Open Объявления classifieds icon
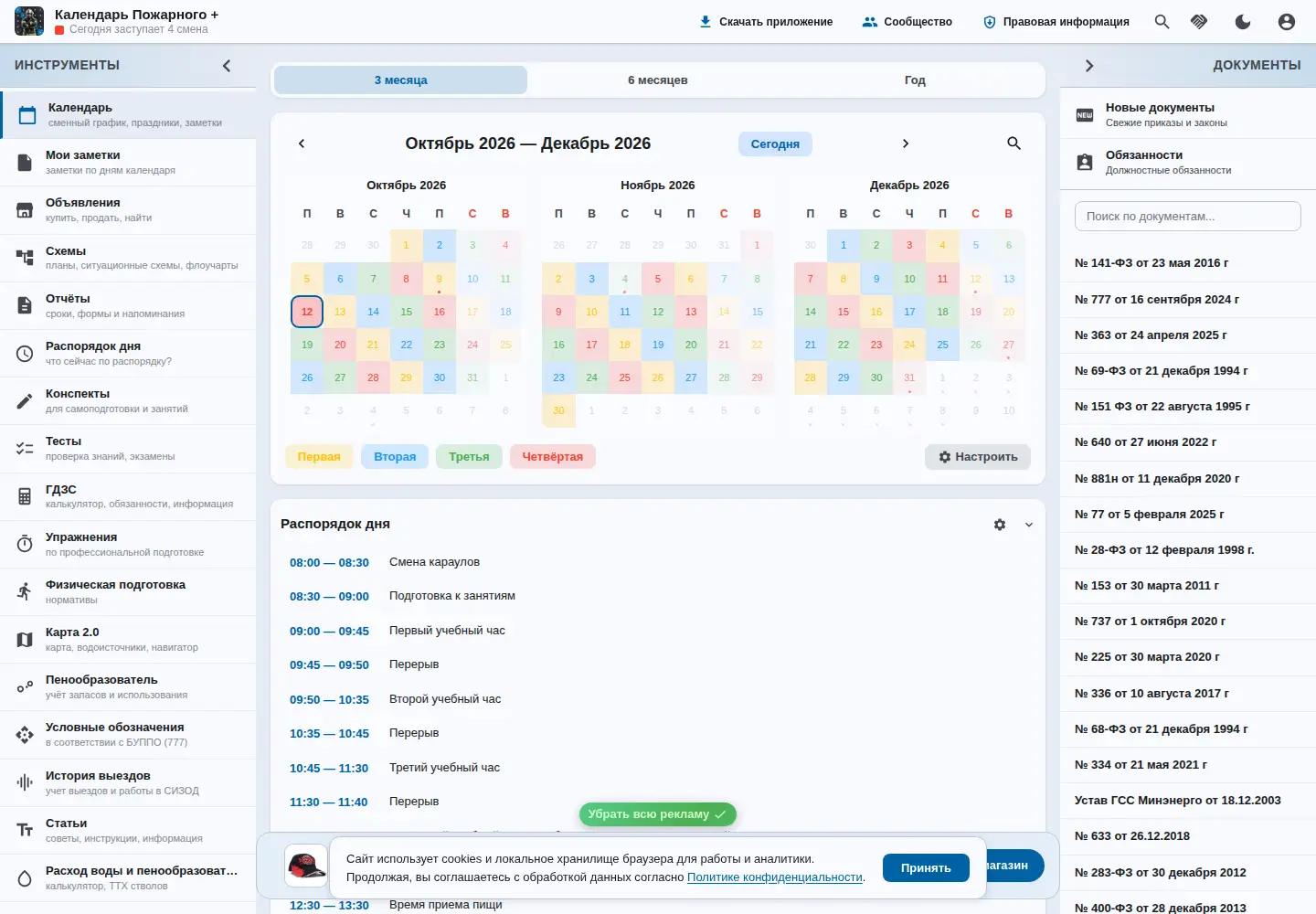1316x914 pixels. point(25,210)
